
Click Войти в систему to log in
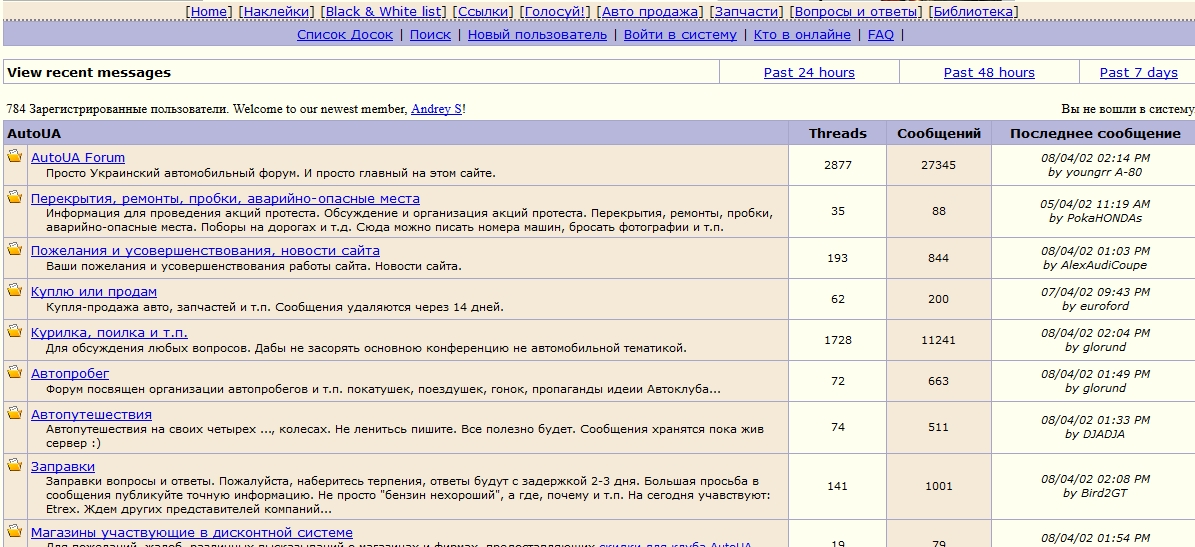click(x=680, y=34)
